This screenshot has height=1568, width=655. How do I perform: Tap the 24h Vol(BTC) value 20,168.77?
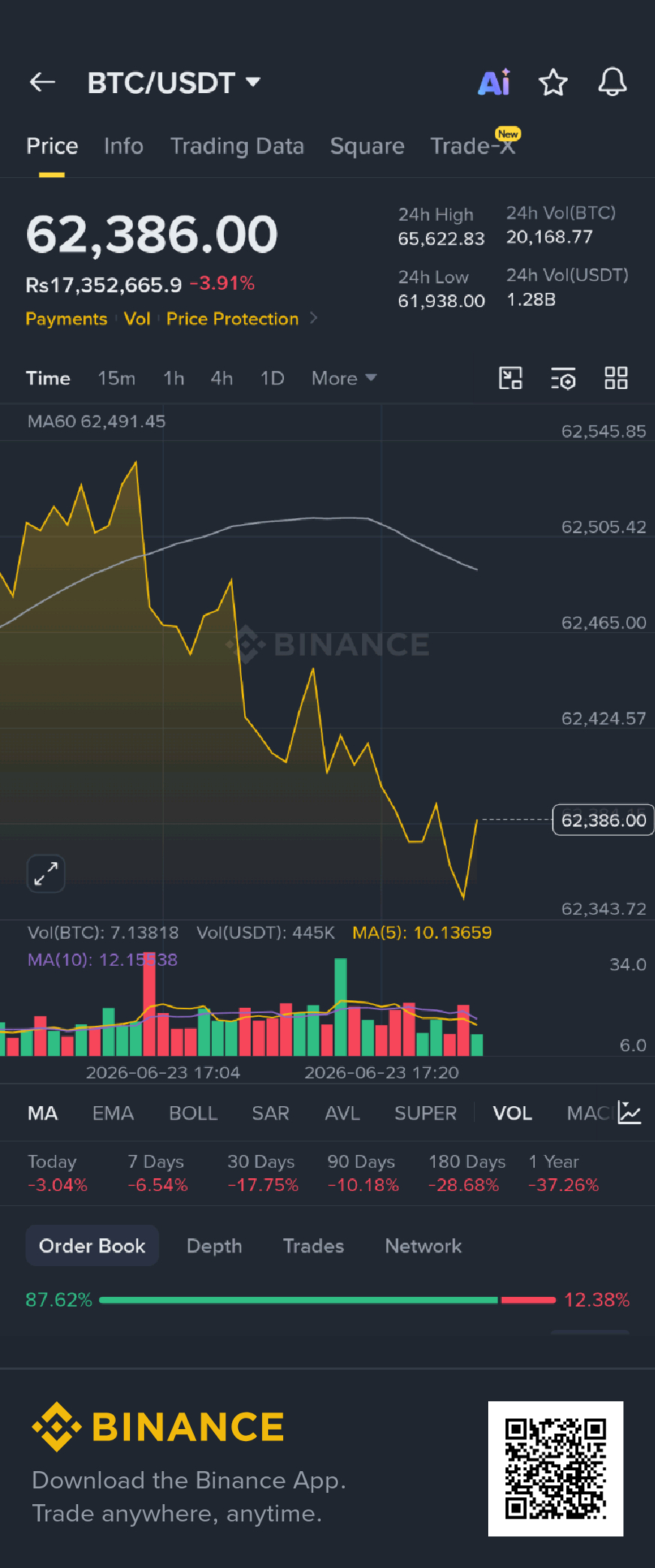point(549,237)
